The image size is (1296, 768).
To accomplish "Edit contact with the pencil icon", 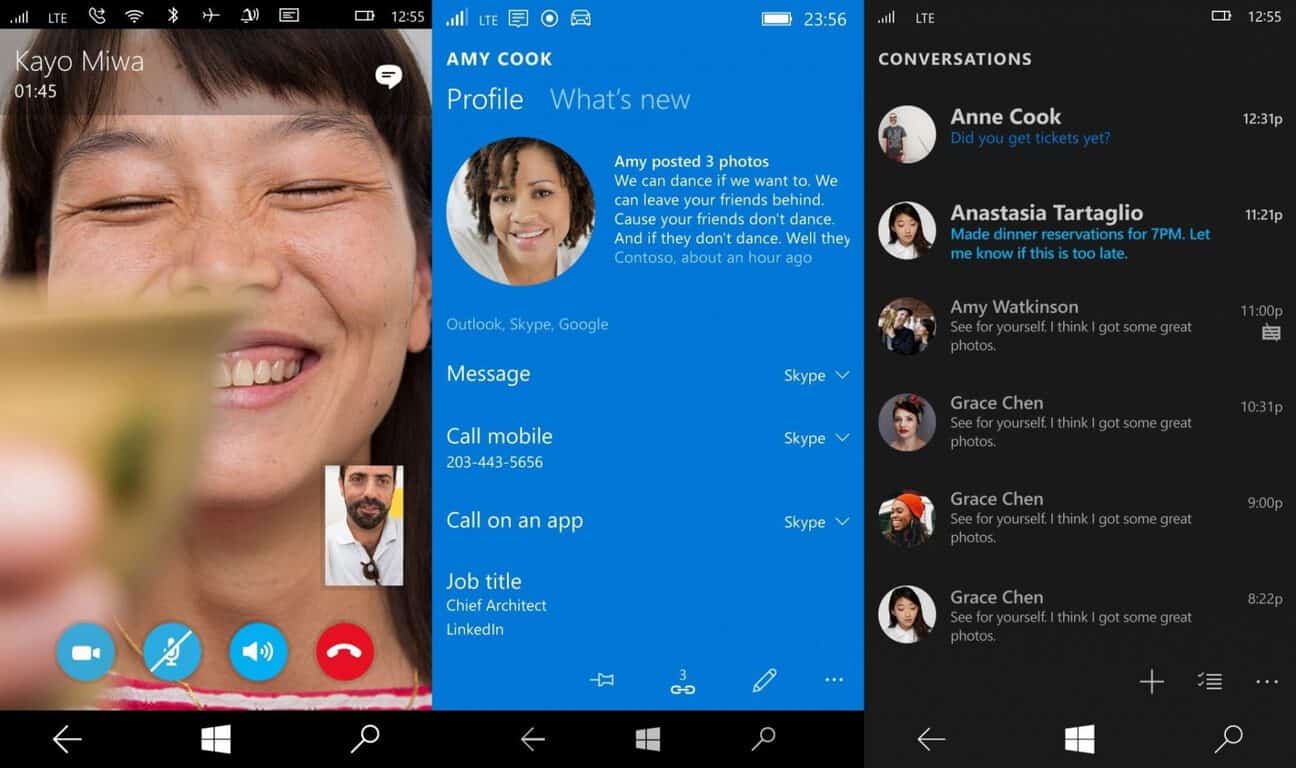I will click(x=764, y=681).
